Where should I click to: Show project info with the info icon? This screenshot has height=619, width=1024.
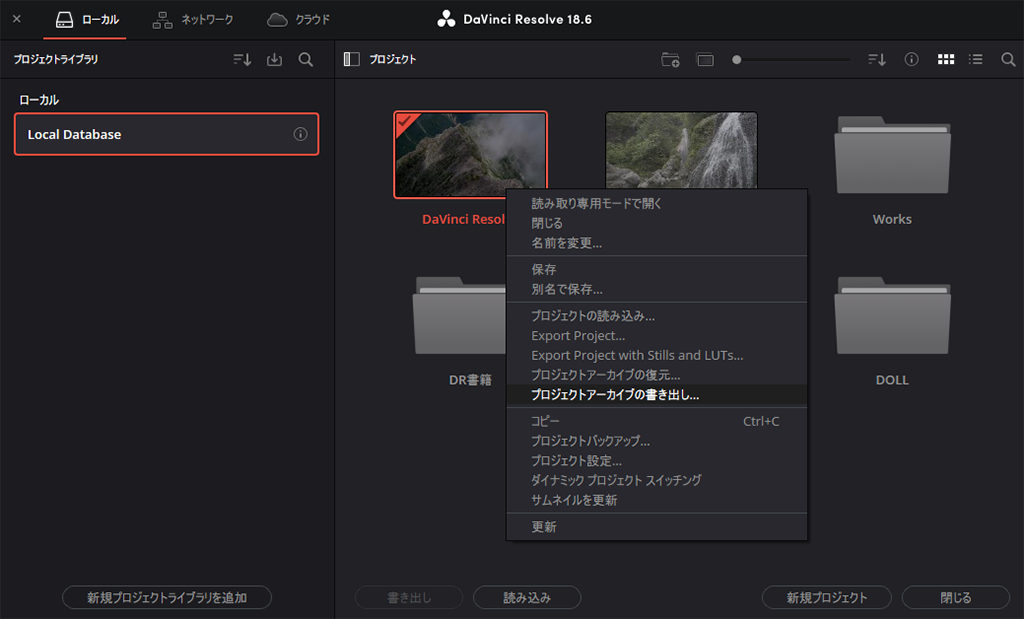pos(912,59)
